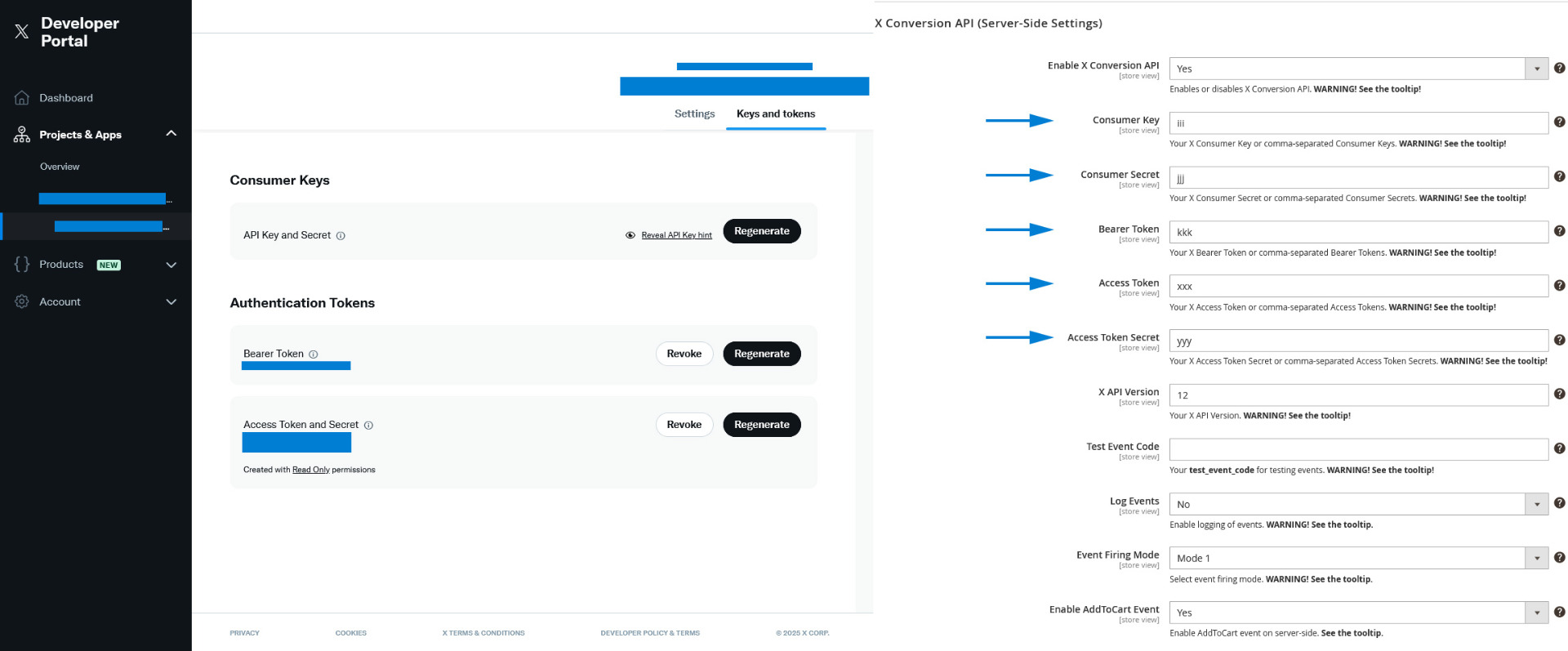This screenshot has width=1568, height=651.
Task: Revoke the Access Token and Secret
Action: 684,425
